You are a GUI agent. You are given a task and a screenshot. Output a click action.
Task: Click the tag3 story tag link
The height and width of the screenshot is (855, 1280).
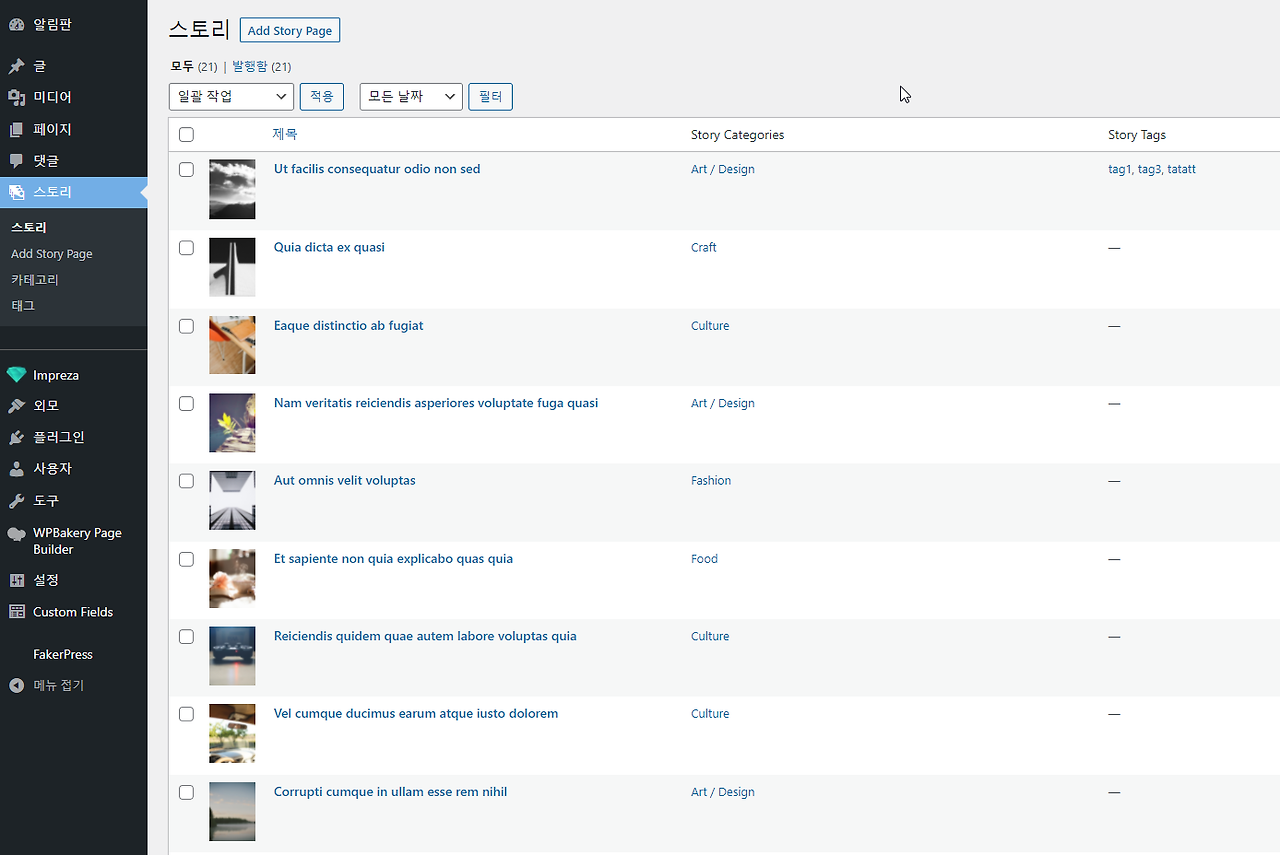coord(1150,169)
